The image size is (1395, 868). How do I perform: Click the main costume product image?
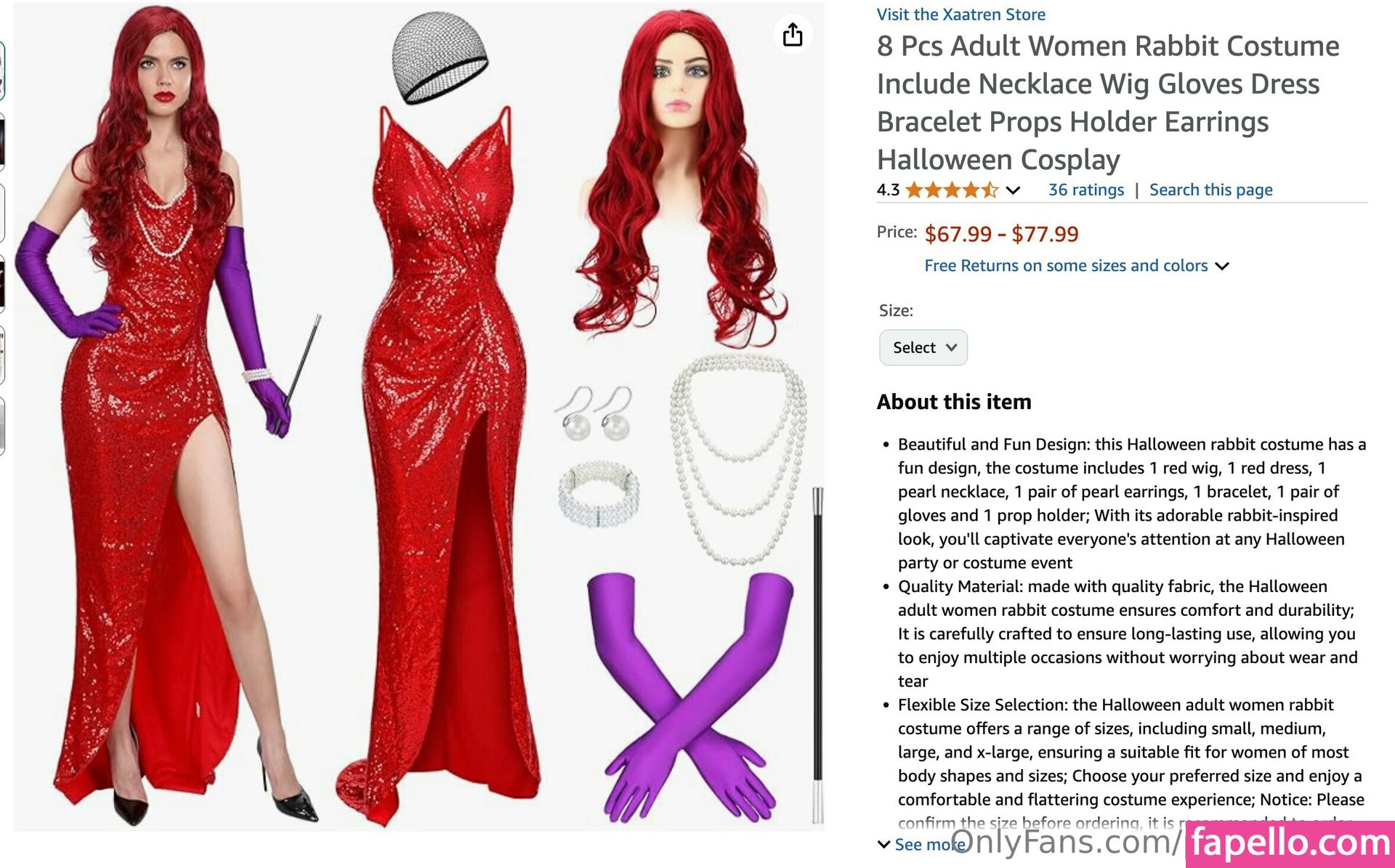point(419,416)
